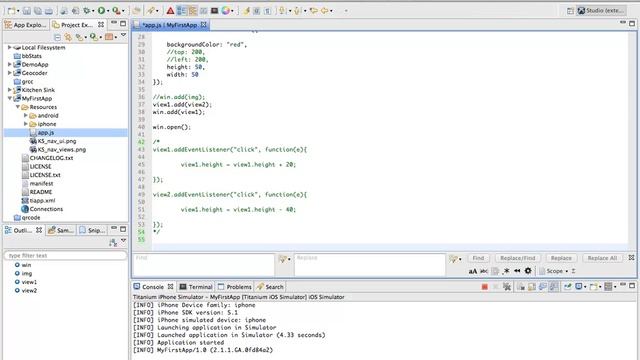This screenshot has width=640, height=360.
Task: Click the Studio perspective button
Action: click(601, 11)
